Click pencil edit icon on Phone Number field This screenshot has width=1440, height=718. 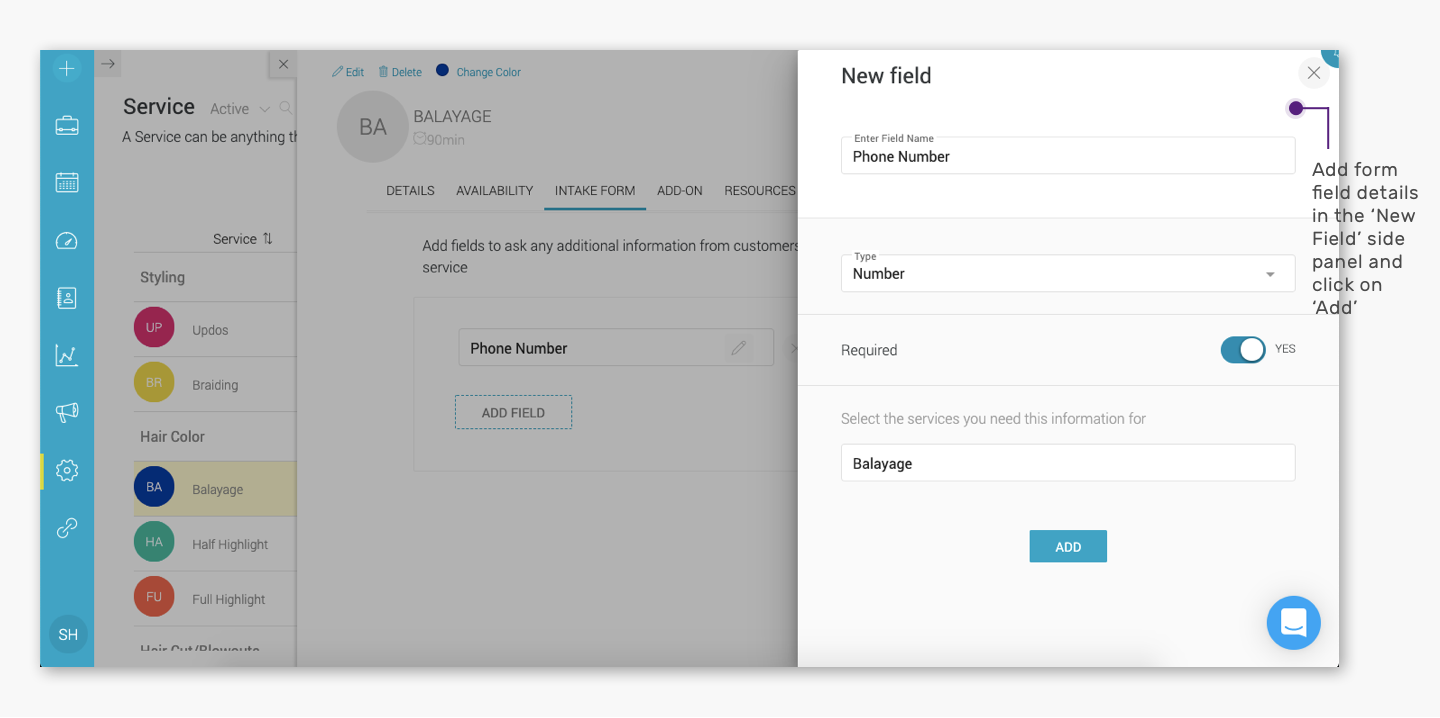(739, 348)
